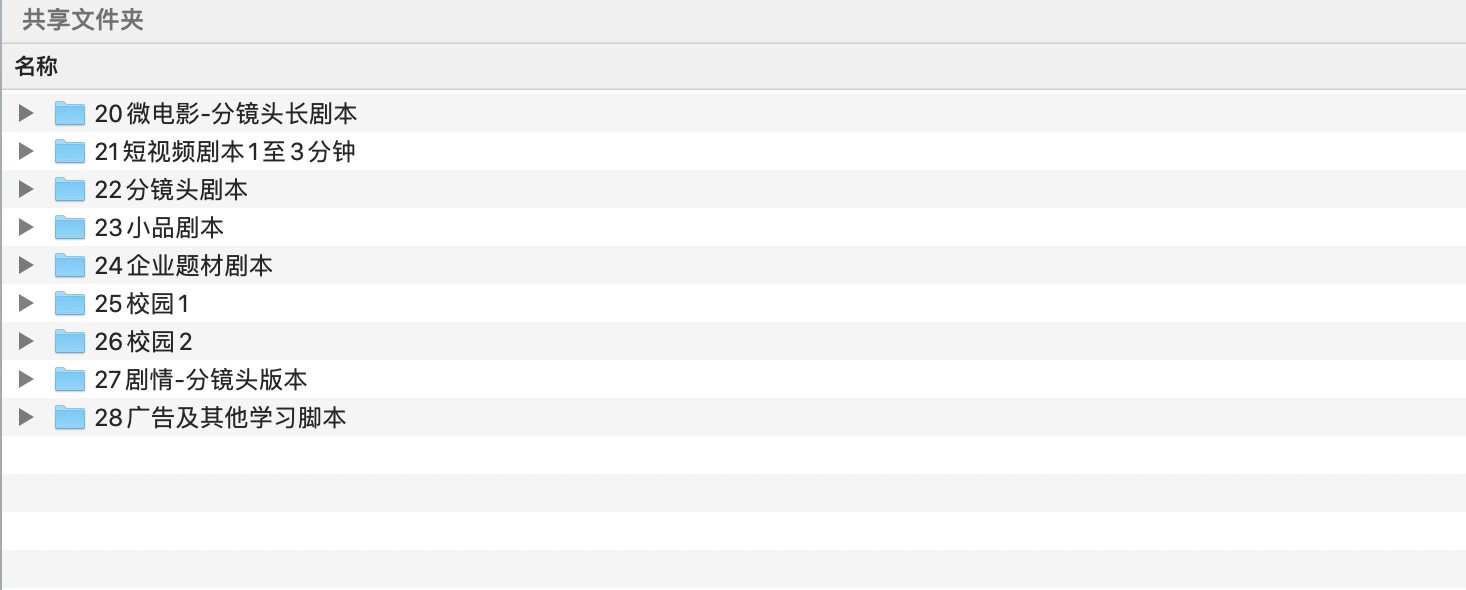Select the 27剧情-分镜头版本 folder name
This screenshot has height=590, width=1466.
[x=201, y=380]
